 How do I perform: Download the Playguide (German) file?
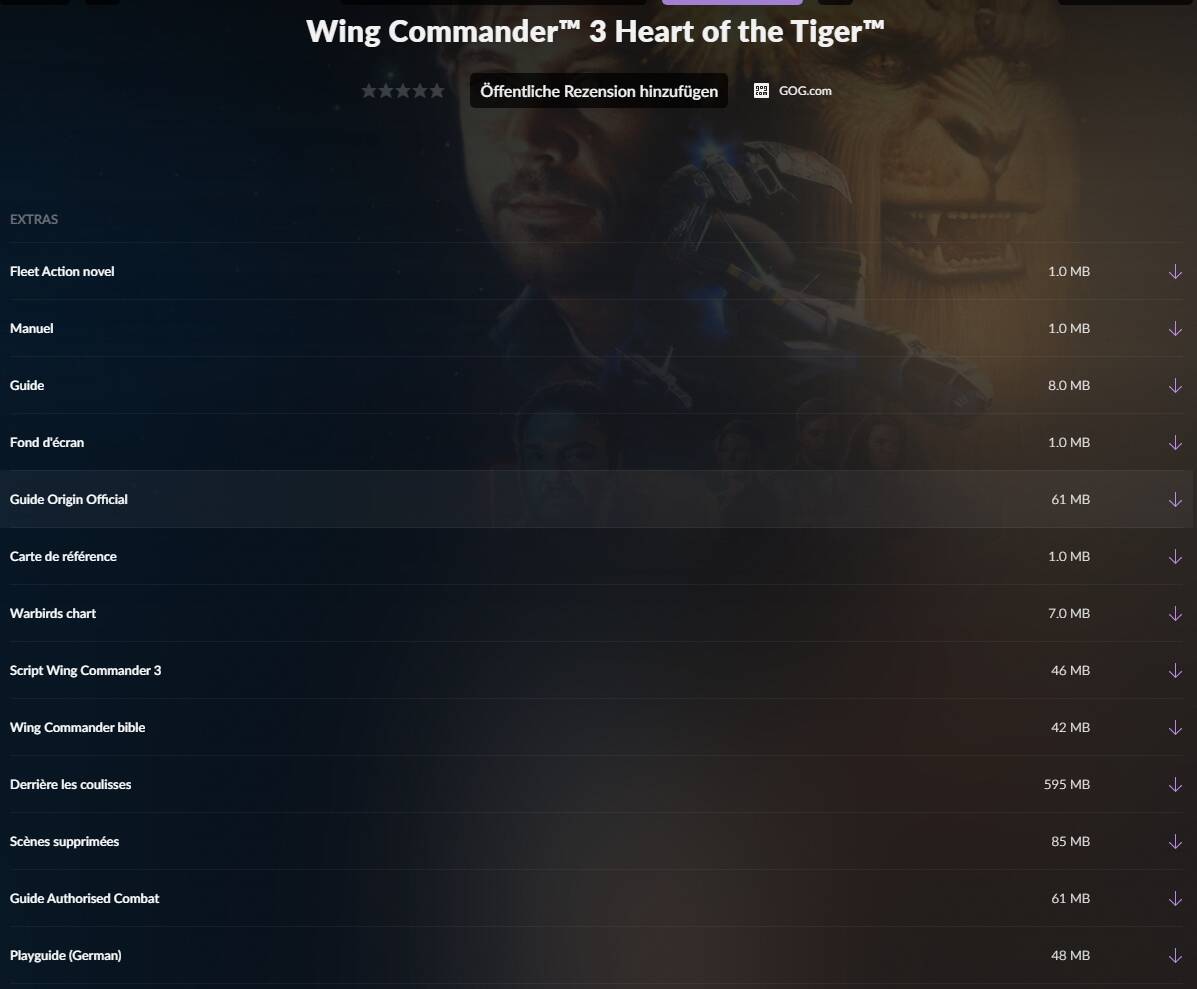(x=1175, y=955)
